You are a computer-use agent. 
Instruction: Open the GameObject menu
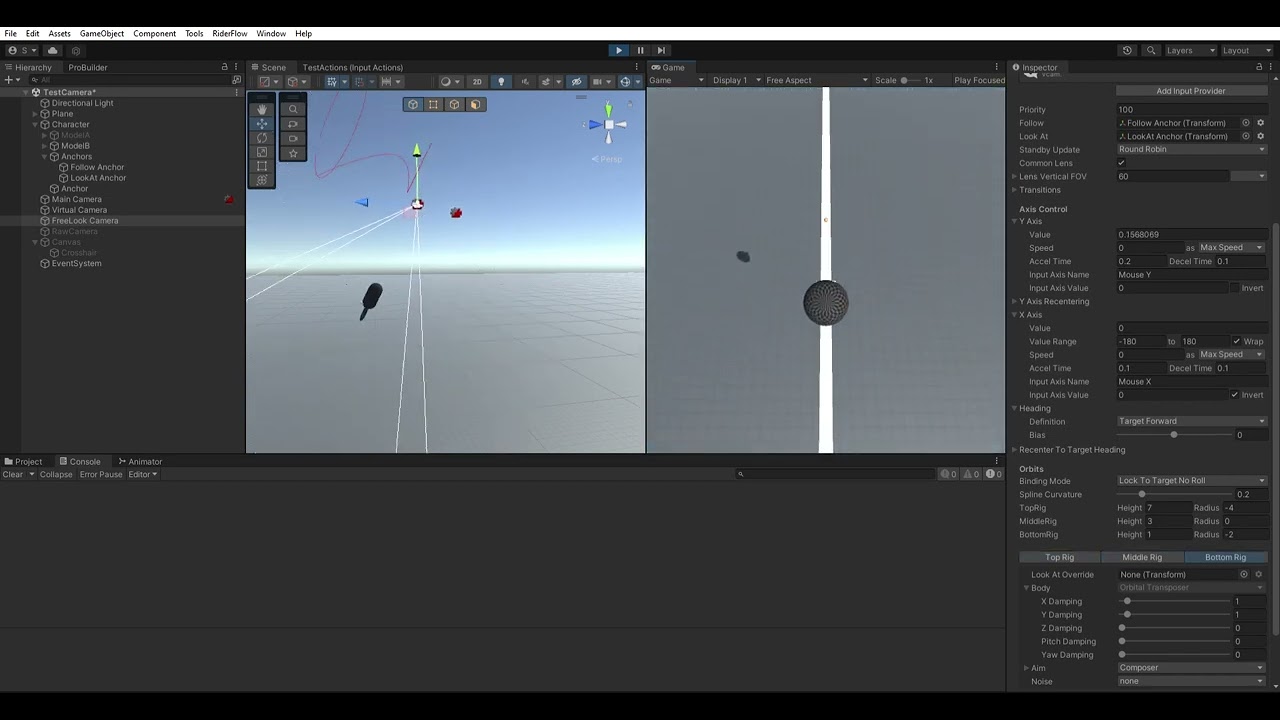(101, 33)
